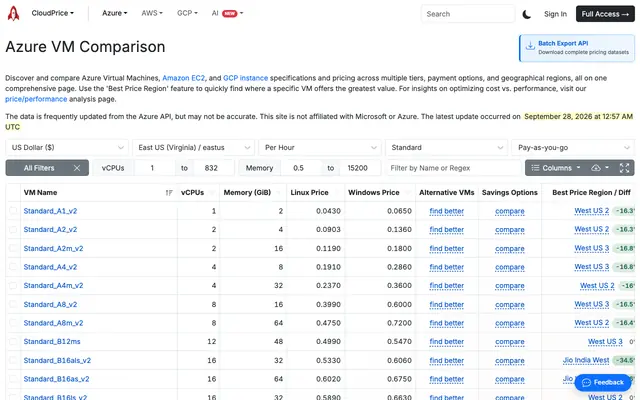Open Standard_B12ms VM link
Image resolution: width=640 pixels, height=400 pixels.
pyautogui.click(x=52, y=342)
